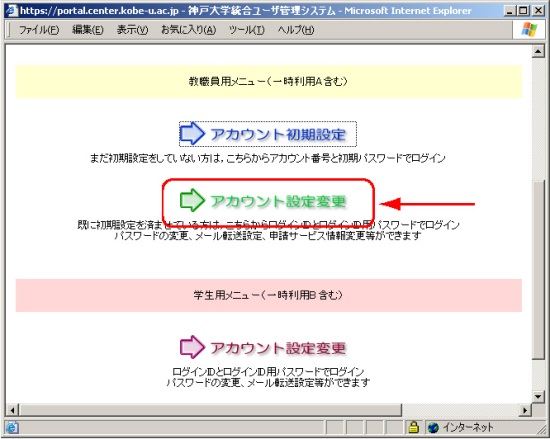Open the ファイル(F) menu
The width and height of the screenshot is (550, 439).
click(x=39, y=30)
